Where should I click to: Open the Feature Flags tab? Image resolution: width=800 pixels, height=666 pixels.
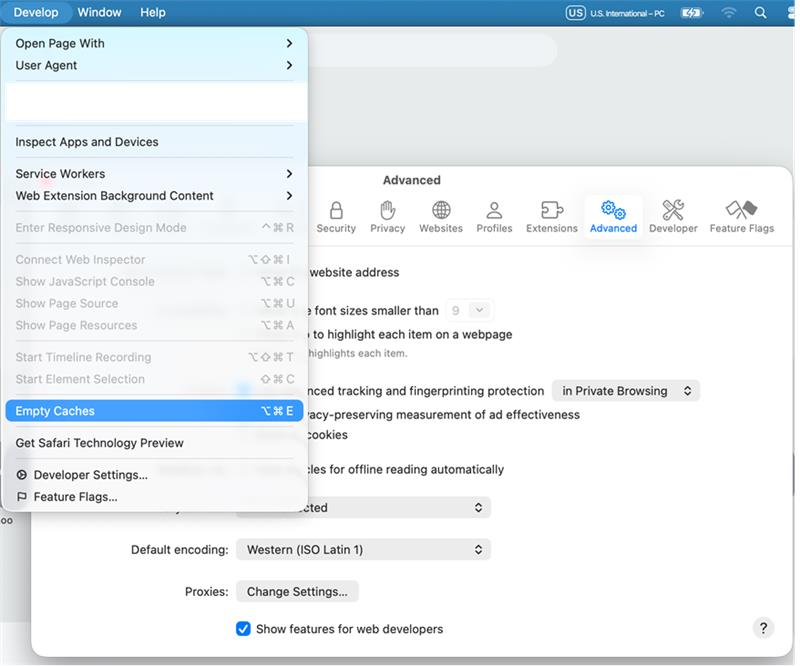pos(741,217)
